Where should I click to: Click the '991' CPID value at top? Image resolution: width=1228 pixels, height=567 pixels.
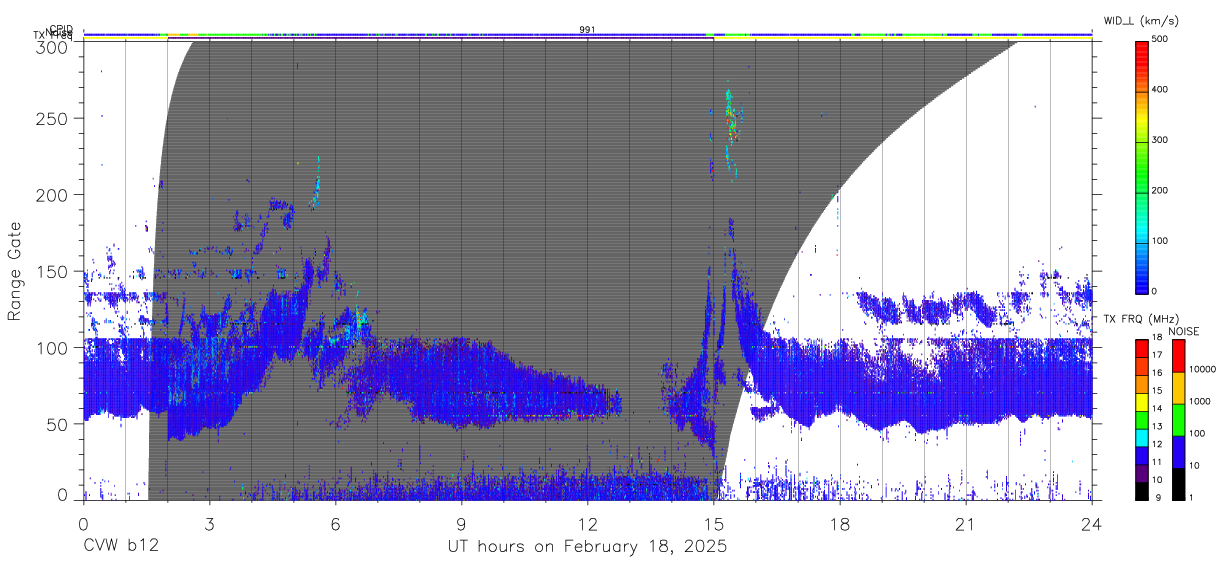click(587, 29)
